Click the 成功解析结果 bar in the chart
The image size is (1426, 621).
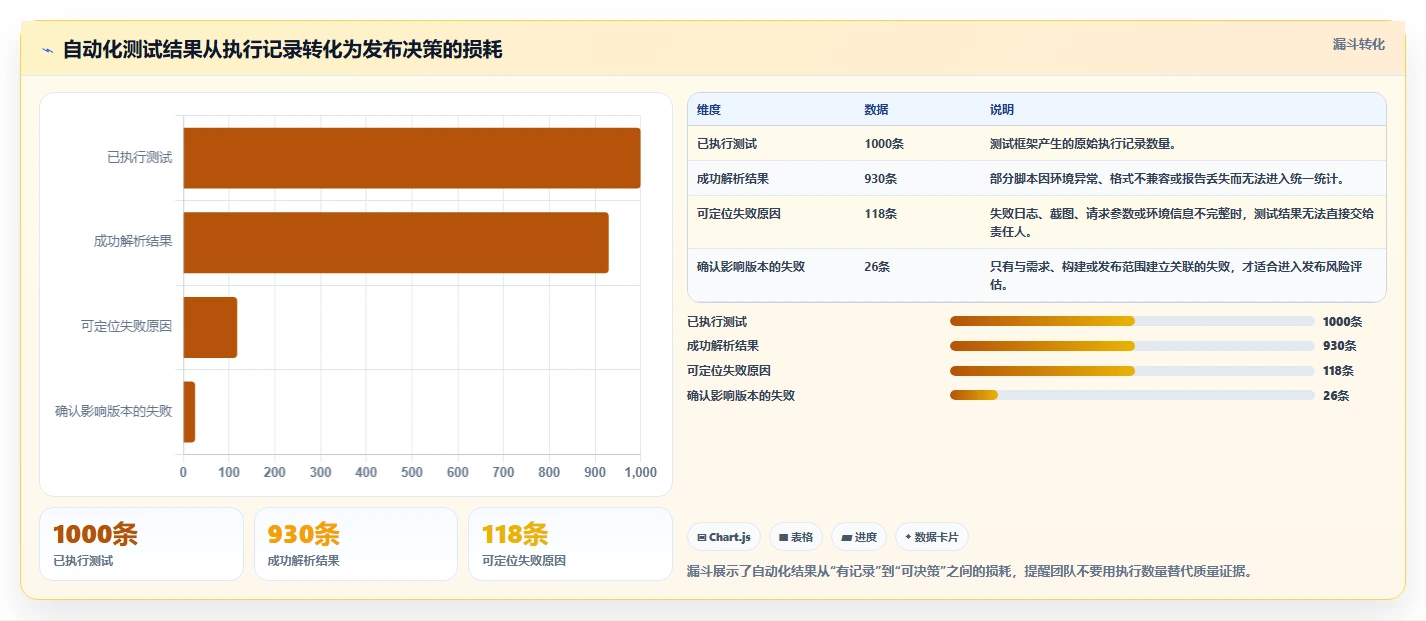pos(396,242)
